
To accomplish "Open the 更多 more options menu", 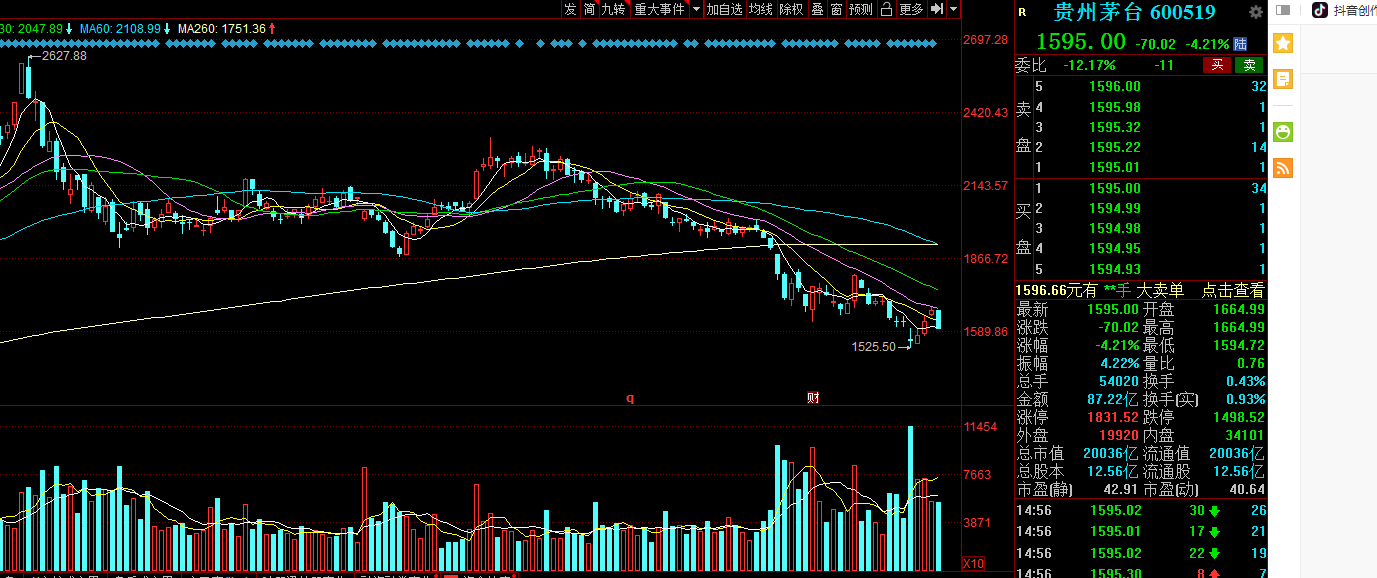I will click(x=911, y=9).
